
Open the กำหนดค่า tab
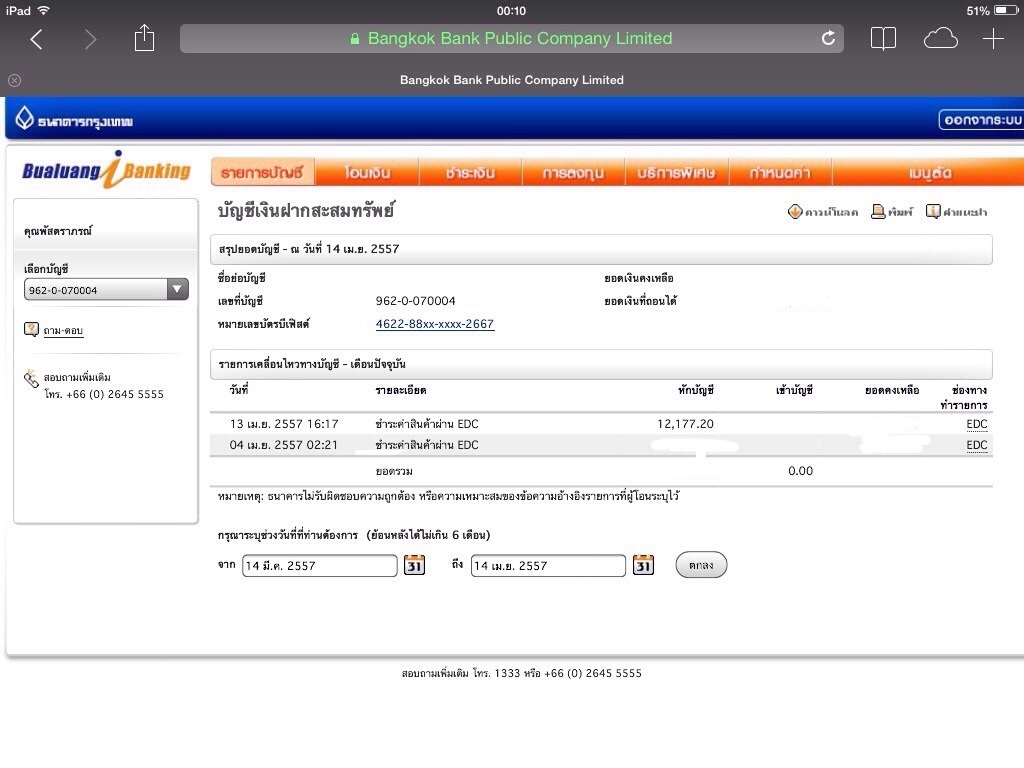(780, 172)
